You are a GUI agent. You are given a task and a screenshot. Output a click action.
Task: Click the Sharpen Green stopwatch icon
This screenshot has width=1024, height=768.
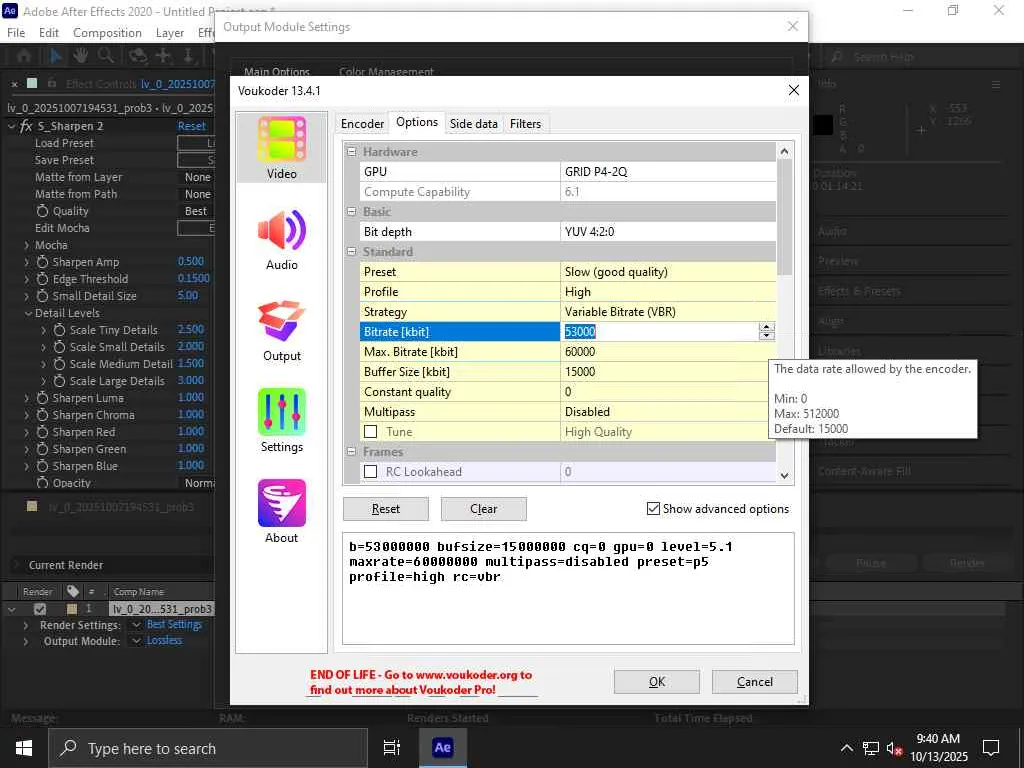pyautogui.click(x=42, y=449)
